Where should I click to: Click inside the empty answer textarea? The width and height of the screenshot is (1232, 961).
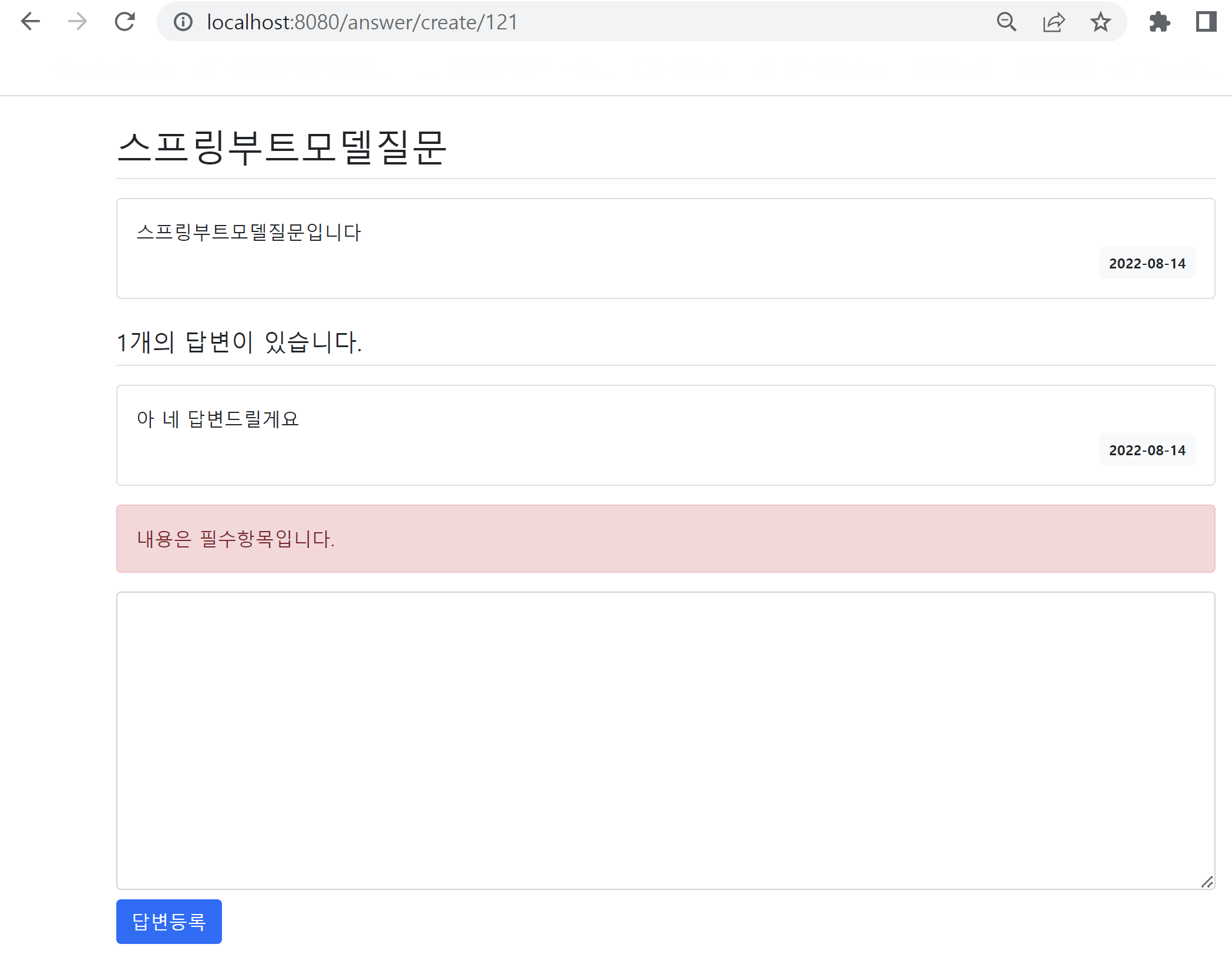coord(665,740)
